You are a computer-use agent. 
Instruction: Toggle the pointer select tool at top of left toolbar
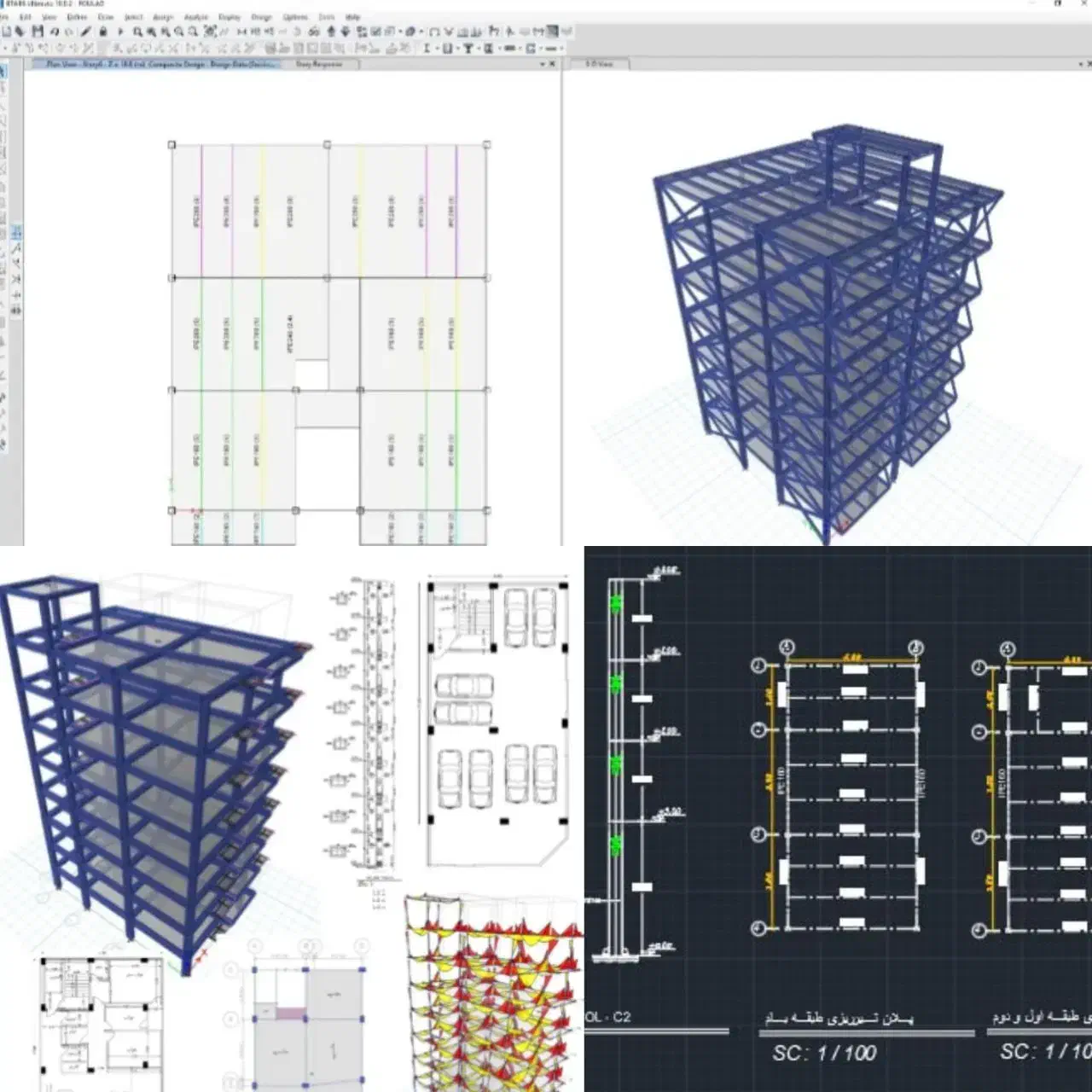3,72
